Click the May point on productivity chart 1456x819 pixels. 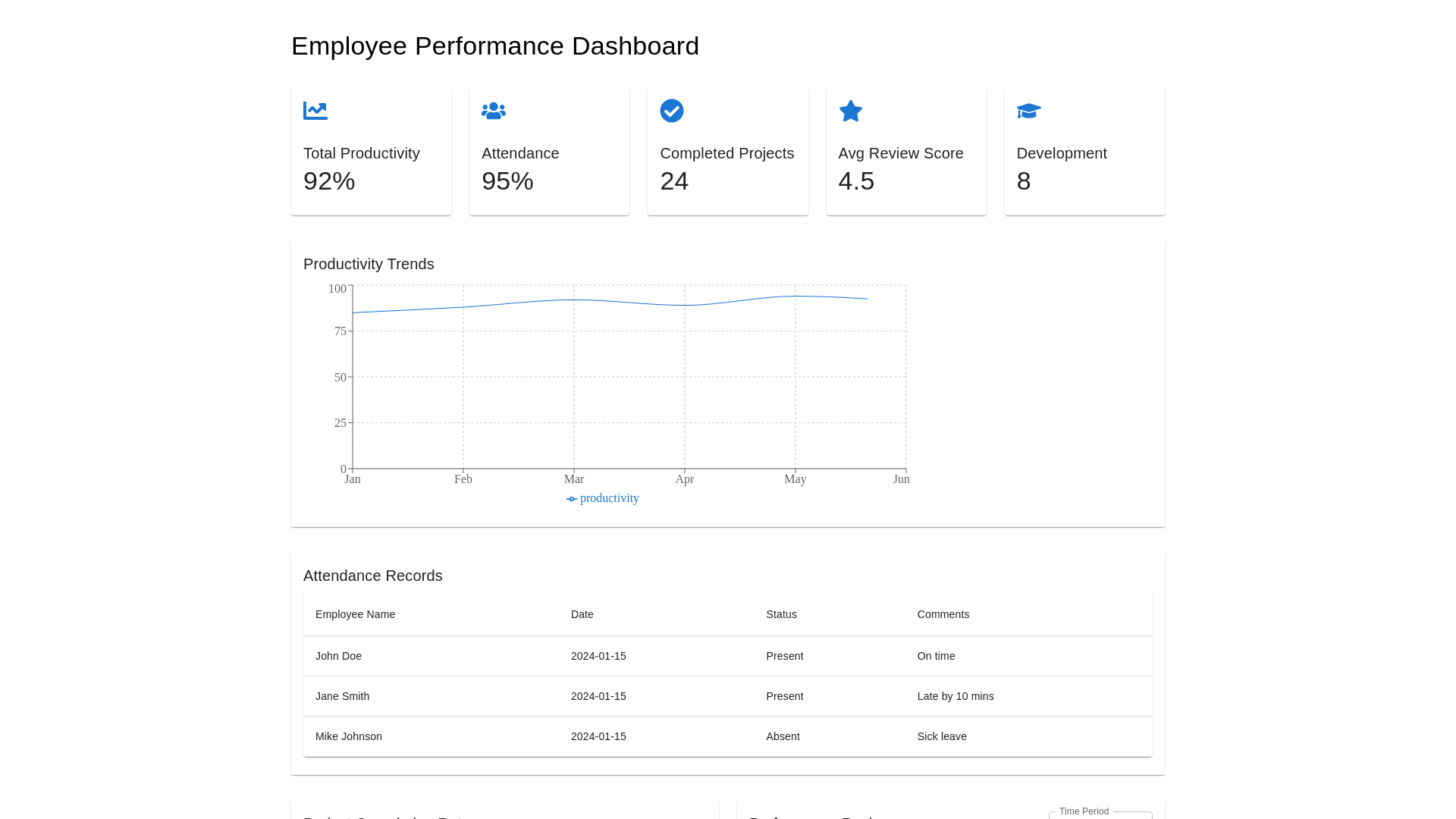point(795,297)
